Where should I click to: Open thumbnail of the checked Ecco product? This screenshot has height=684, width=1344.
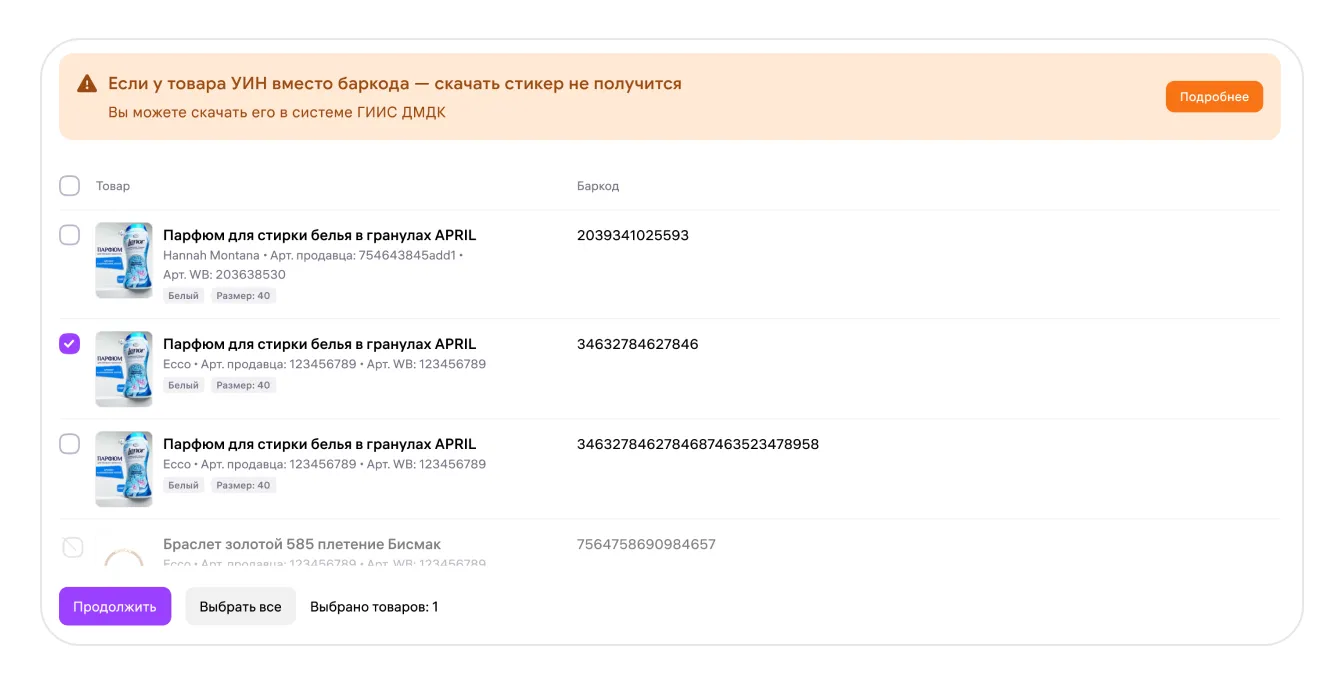(x=124, y=369)
